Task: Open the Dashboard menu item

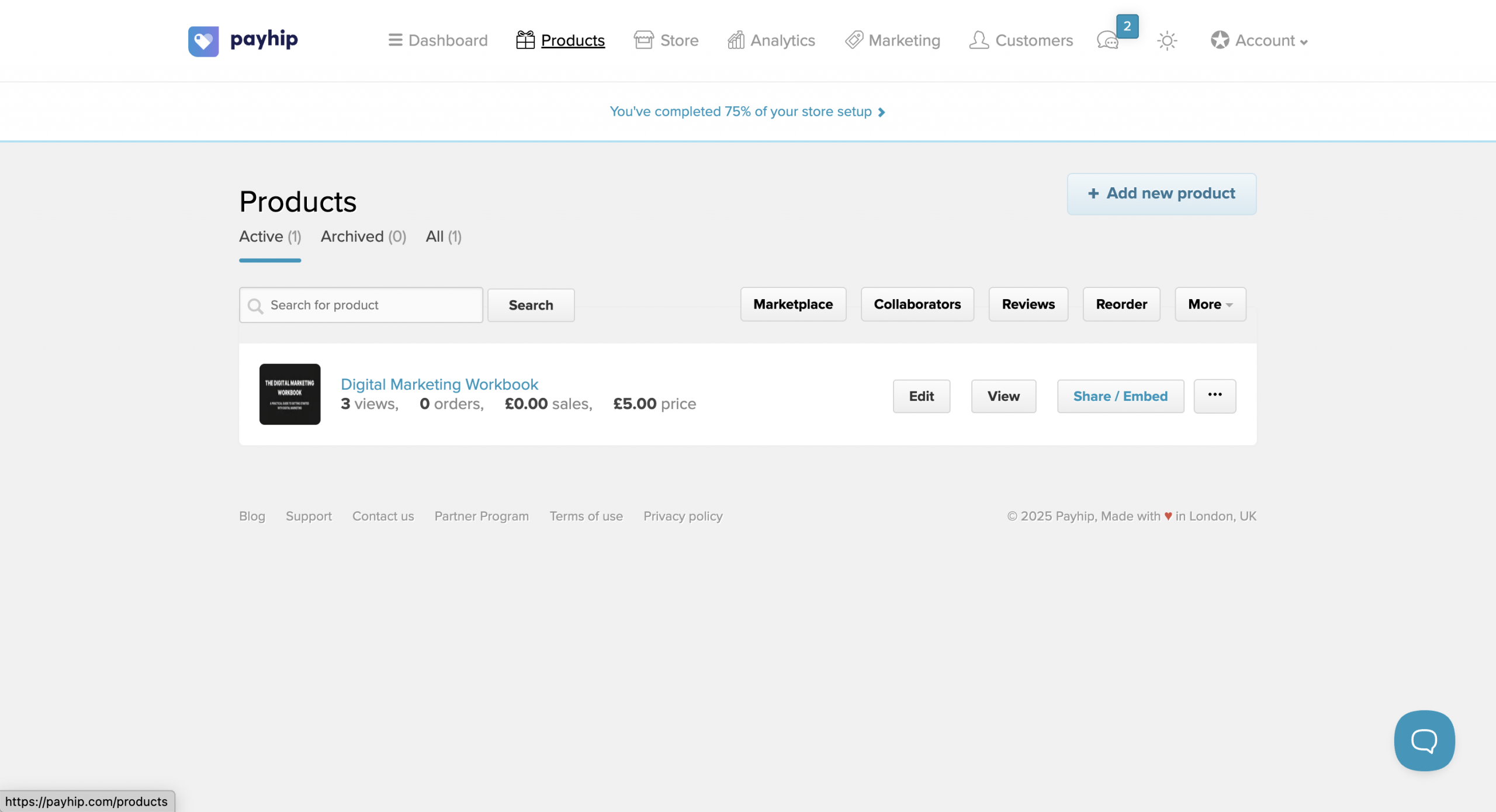Action: [x=438, y=40]
